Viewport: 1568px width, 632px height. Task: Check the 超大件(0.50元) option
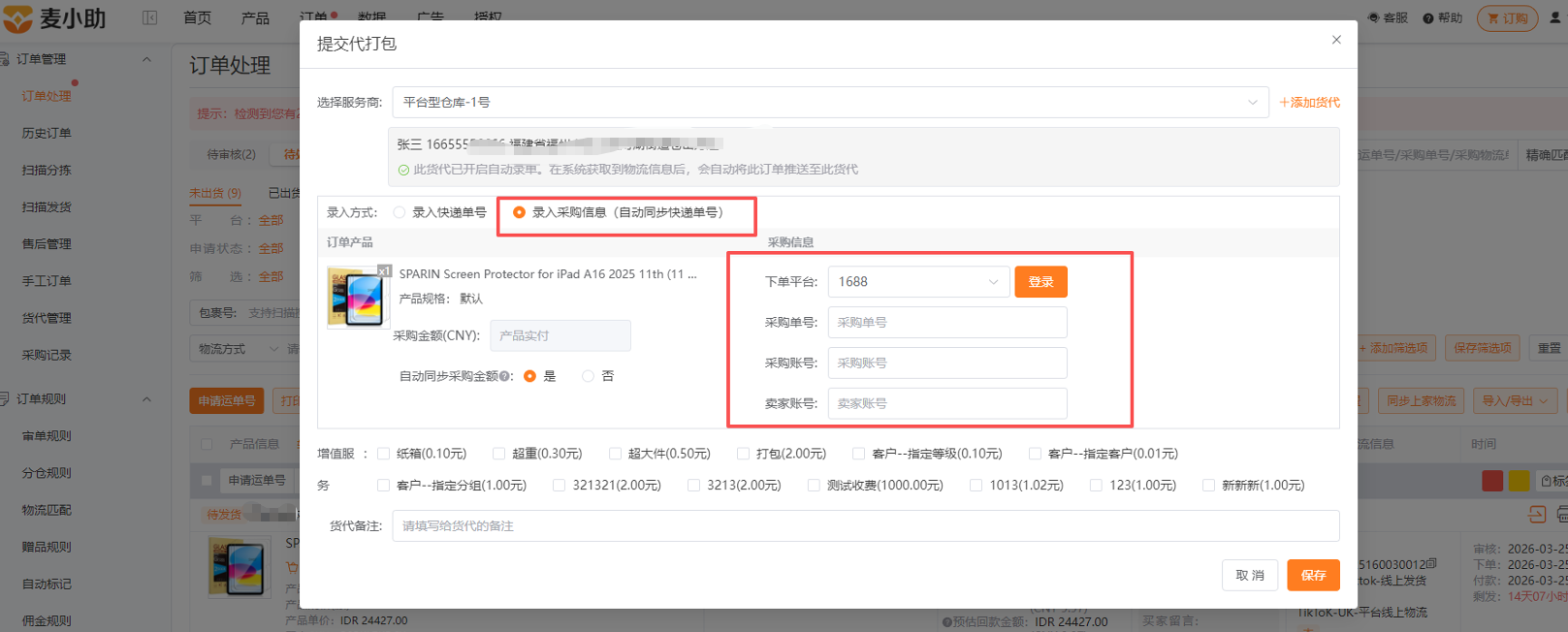pos(615,454)
